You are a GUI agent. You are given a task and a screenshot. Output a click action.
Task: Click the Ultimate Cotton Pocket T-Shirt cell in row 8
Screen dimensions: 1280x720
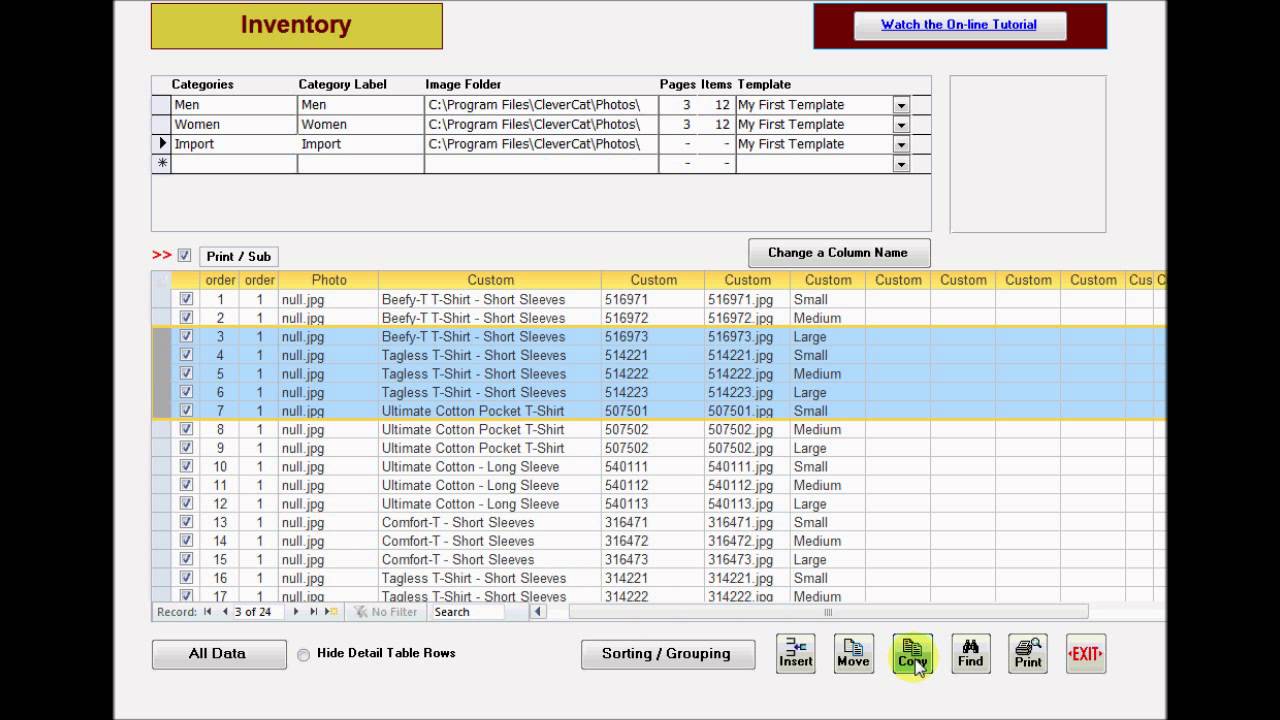489,429
